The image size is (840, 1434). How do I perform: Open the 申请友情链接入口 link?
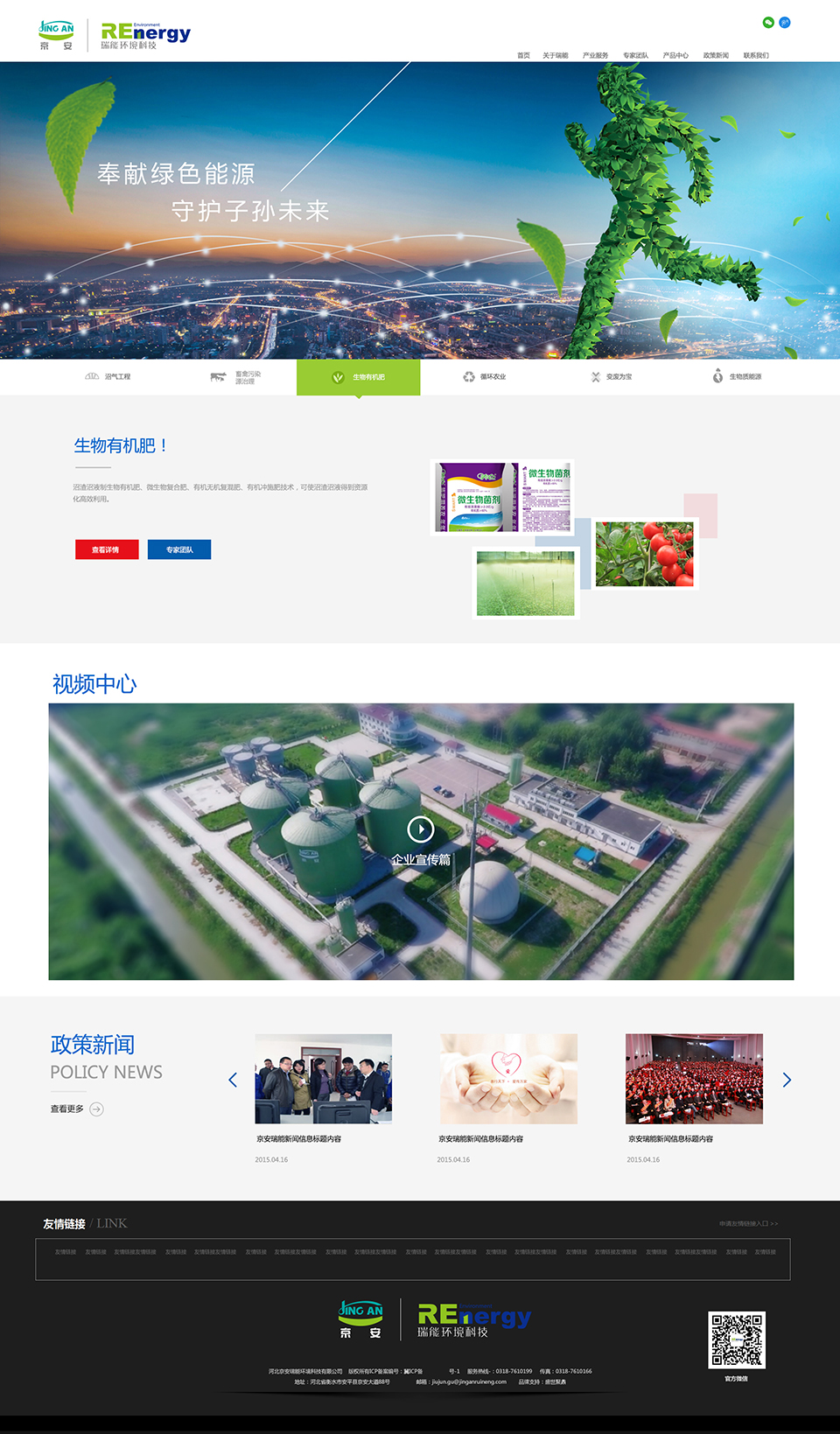[x=748, y=1223]
